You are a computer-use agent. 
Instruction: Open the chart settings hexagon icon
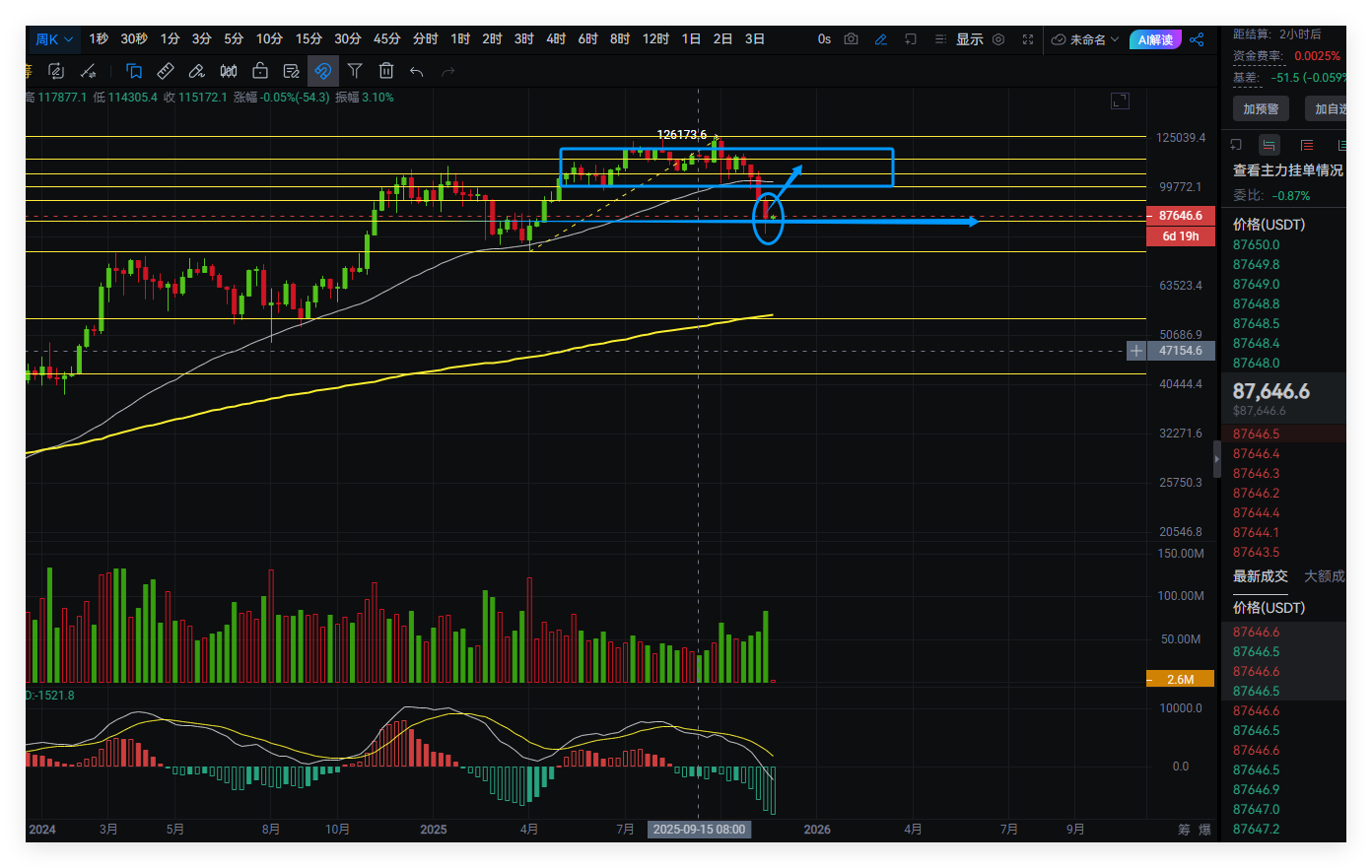point(998,39)
